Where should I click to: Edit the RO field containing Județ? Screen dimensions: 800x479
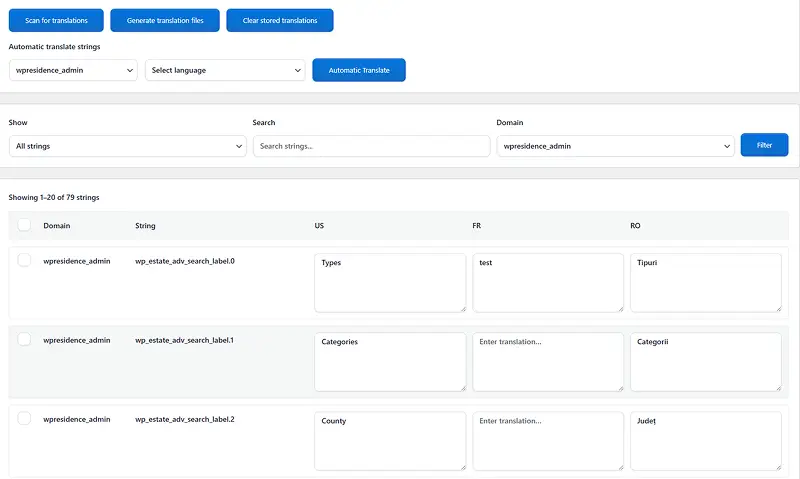(x=706, y=441)
